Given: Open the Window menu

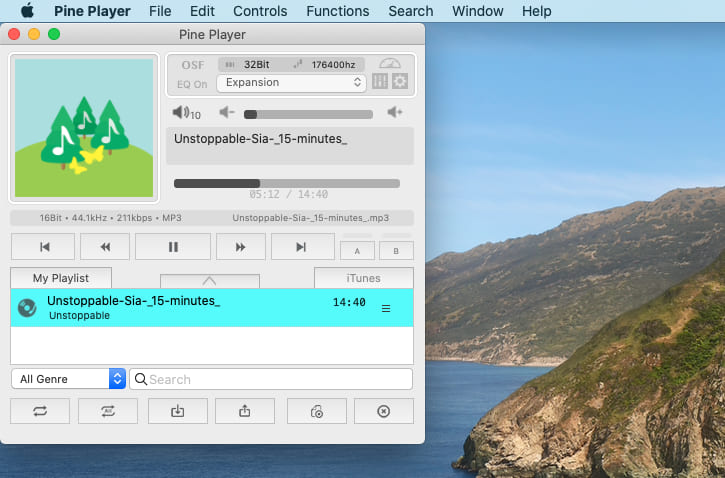Looking at the screenshot, I should tap(478, 11).
